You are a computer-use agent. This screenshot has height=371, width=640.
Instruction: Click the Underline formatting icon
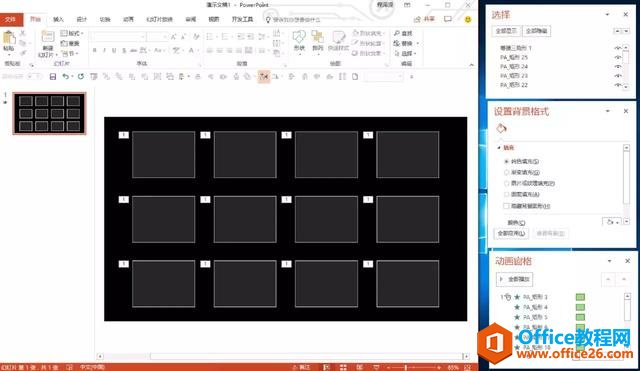[114, 50]
